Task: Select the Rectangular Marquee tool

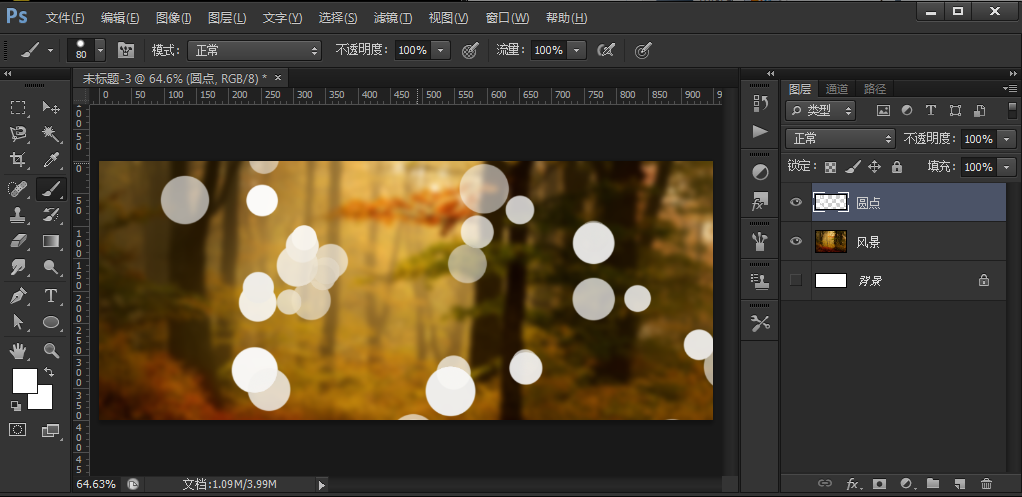Action: 18,107
